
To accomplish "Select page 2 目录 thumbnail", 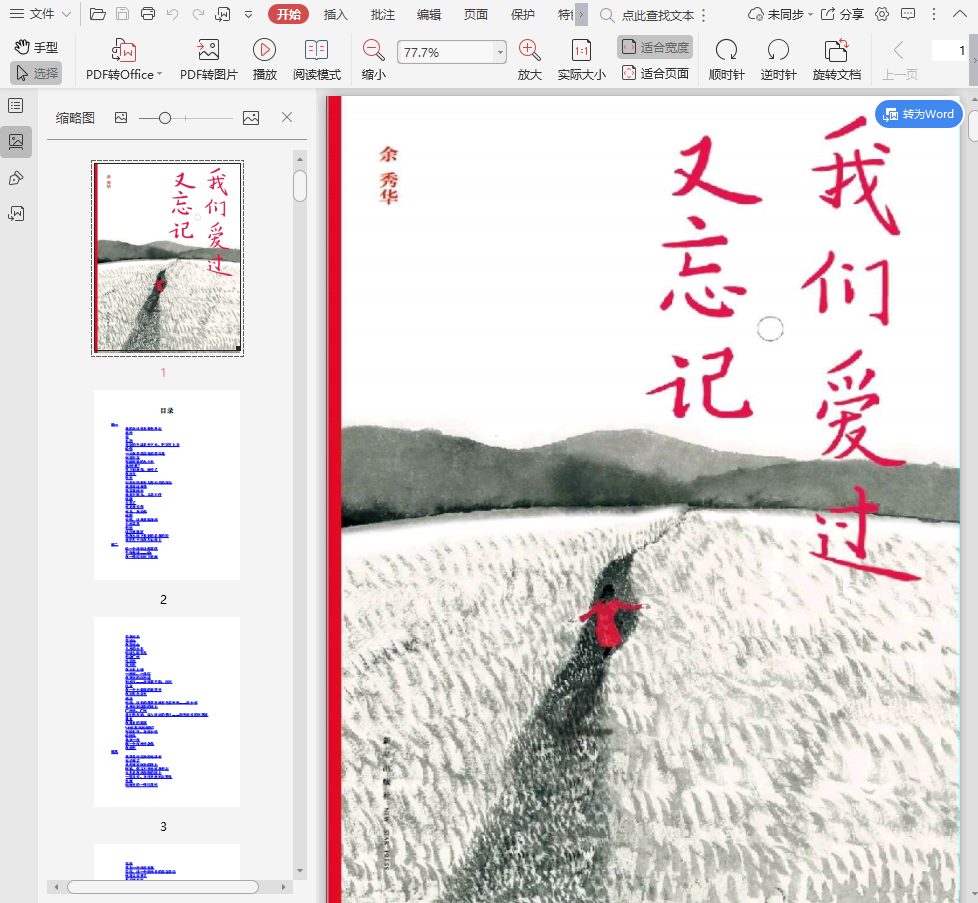I will pyautogui.click(x=167, y=485).
